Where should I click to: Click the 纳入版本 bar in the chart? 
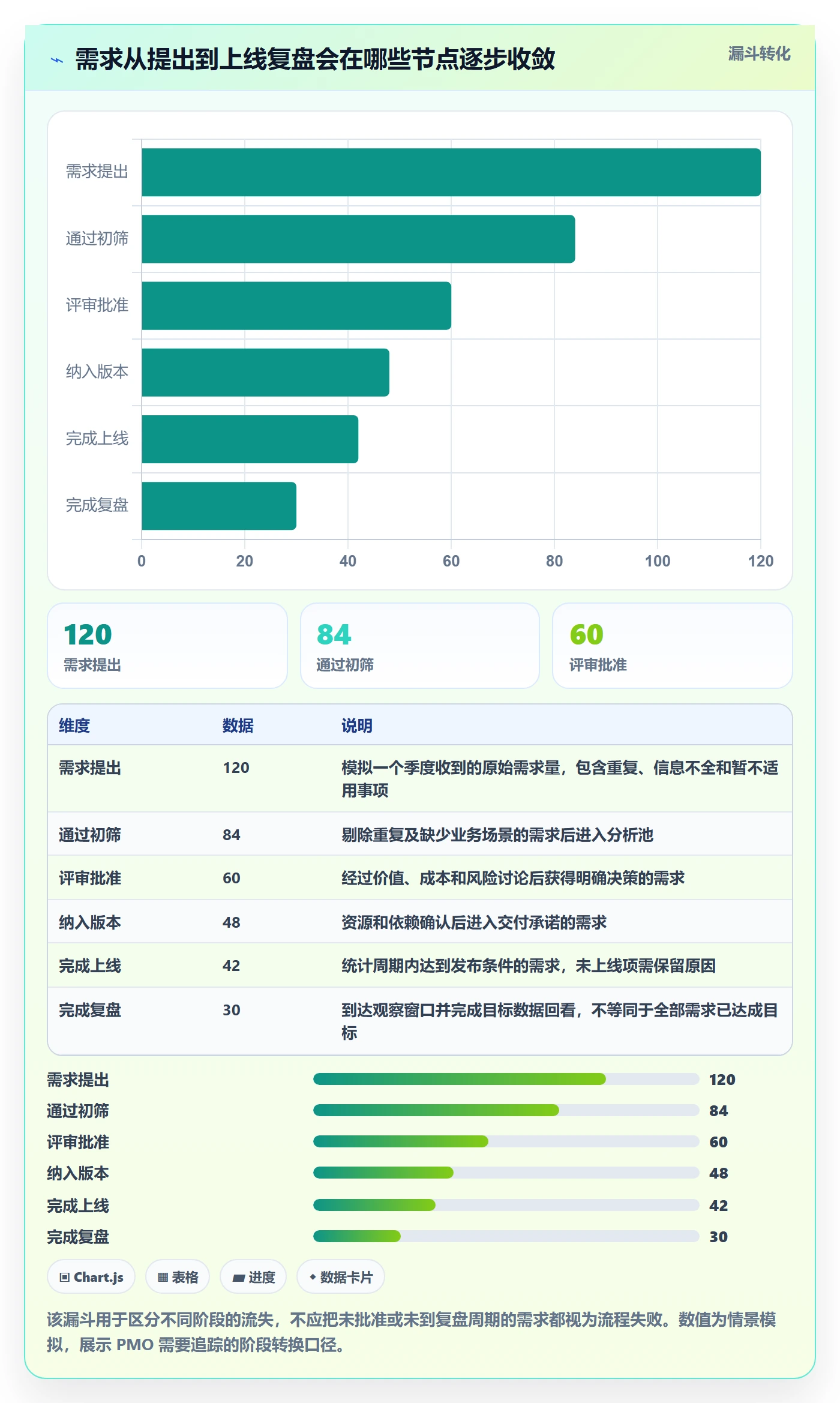(266, 372)
